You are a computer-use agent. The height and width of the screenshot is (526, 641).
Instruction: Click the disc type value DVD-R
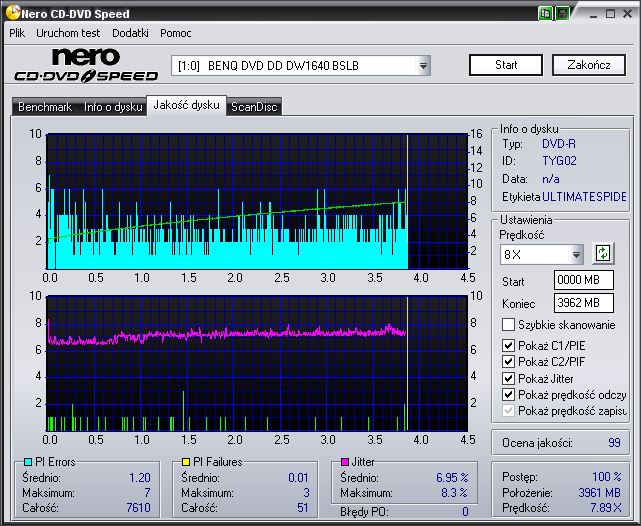[x=558, y=144]
